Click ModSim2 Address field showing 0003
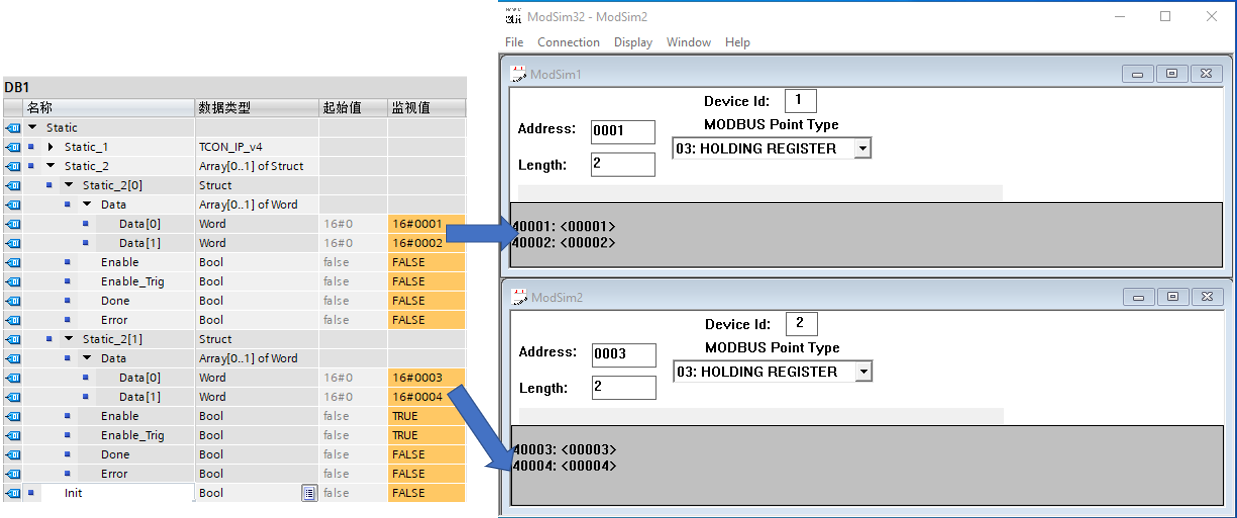This screenshot has height=518, width=1237. [623, 354]
